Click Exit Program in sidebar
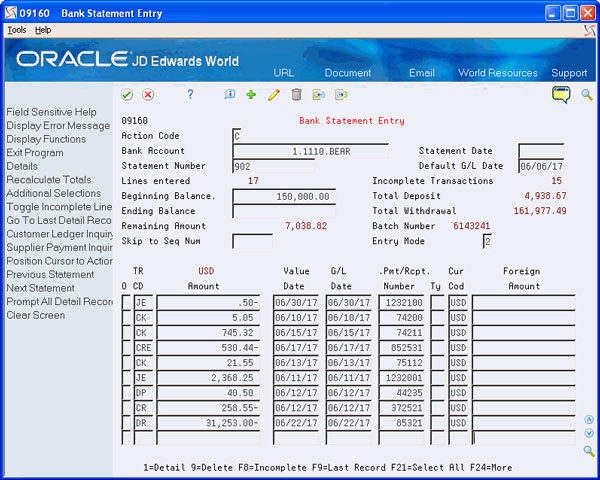 35,153
